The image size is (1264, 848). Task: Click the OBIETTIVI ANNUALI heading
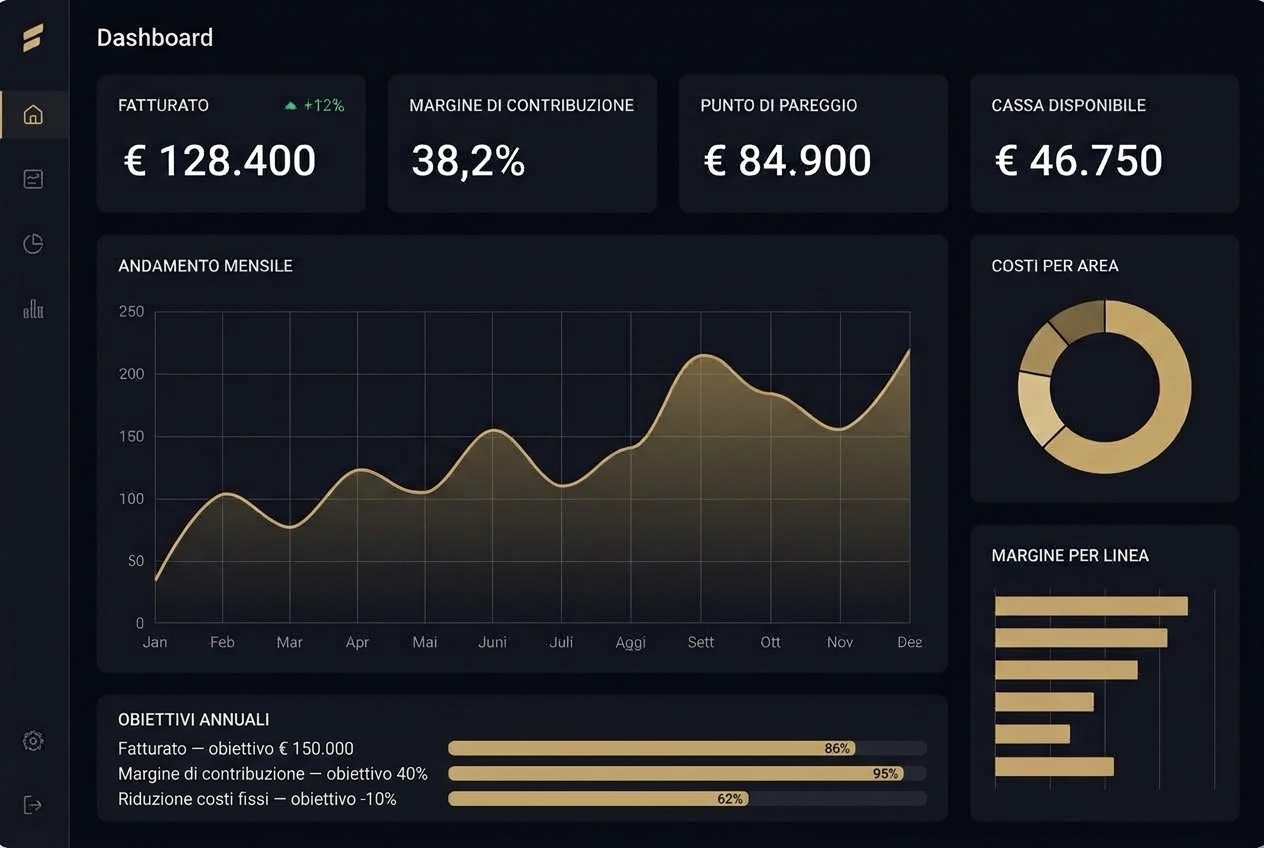[x=193, y=720]
